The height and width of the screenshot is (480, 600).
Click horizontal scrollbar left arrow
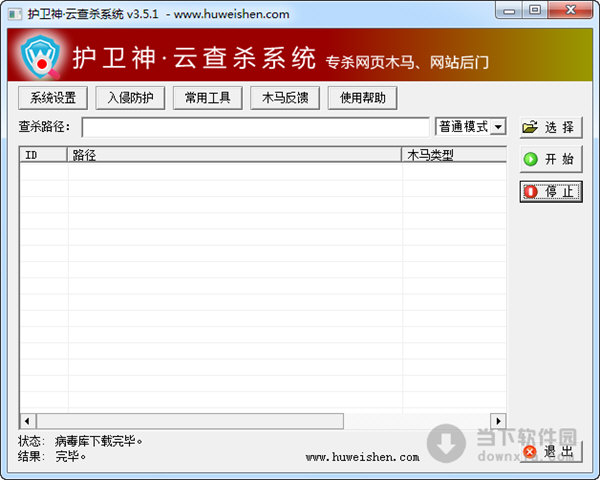[27, 421]
